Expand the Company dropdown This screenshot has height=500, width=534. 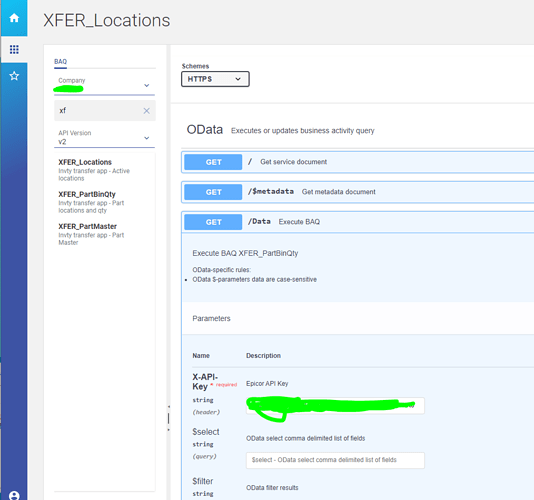[x=105, y=85]
